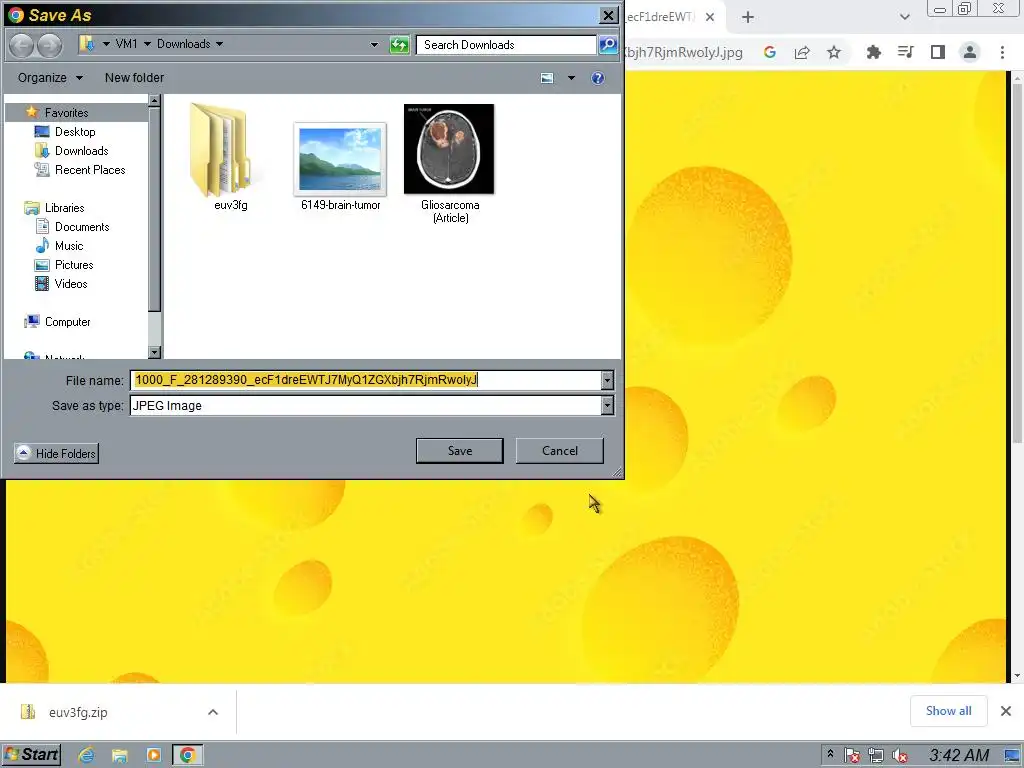
Task: Click the navigation pane scroll down arrow
Action: 155,353
